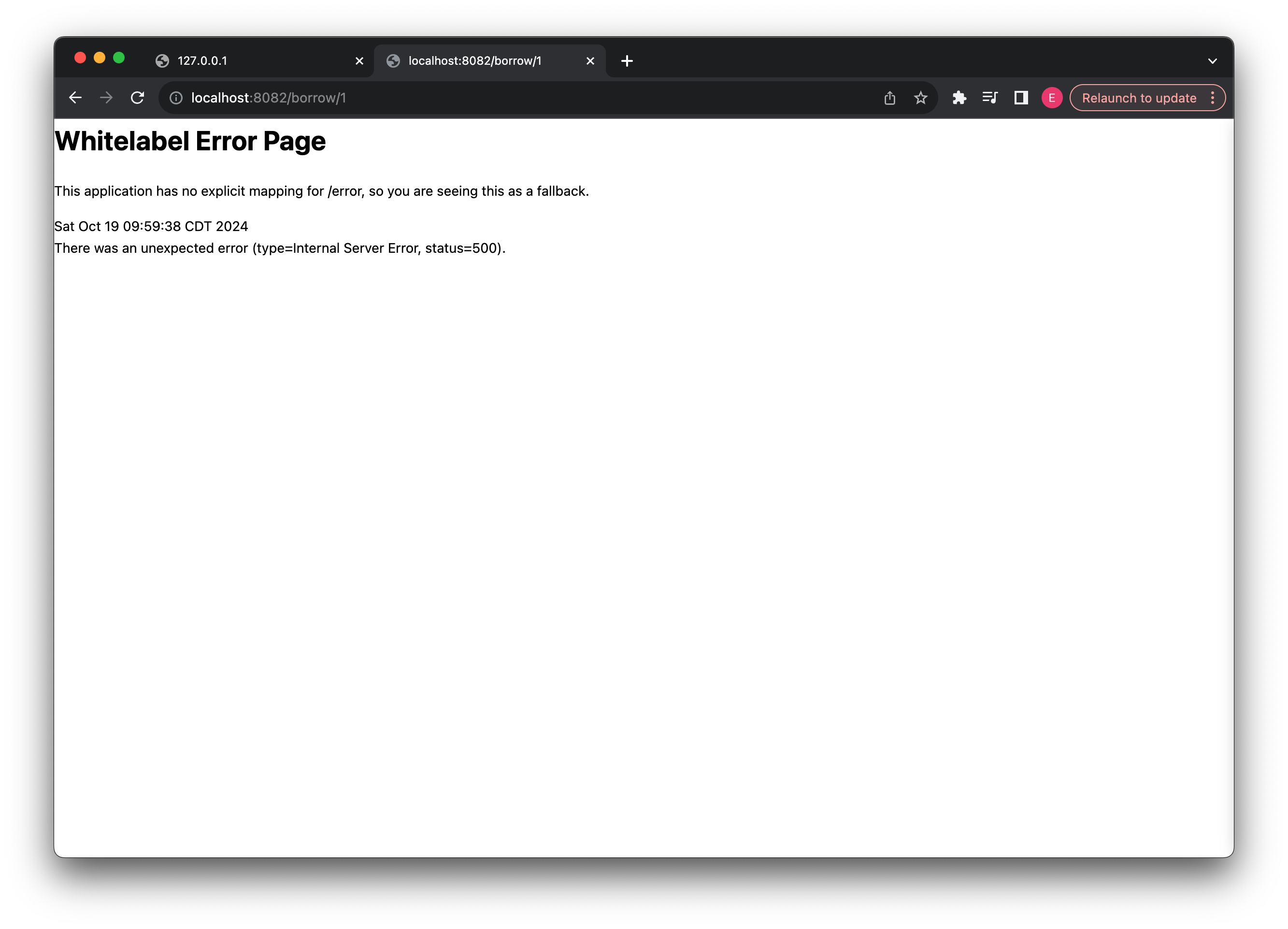This screenshot has height=929, width=1288.
Task: Toggle the browser sidebar panel icon
Action: click(1020, 97)
